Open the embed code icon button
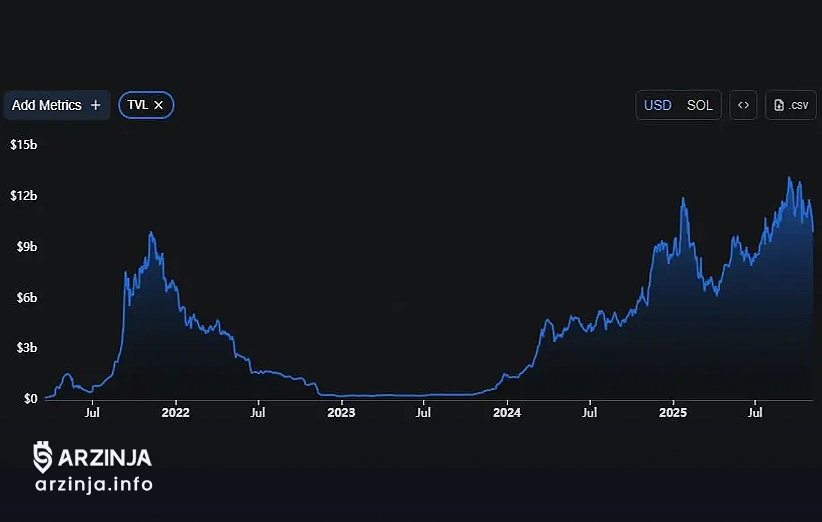Screen dimensions: 822x522 pos(743,105)
